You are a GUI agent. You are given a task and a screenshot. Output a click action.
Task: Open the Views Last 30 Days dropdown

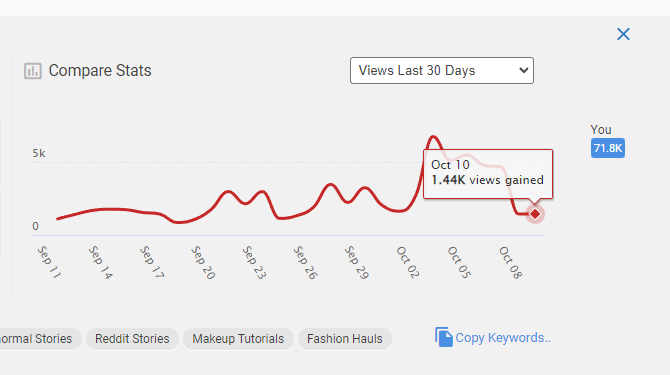coord(442,70)
